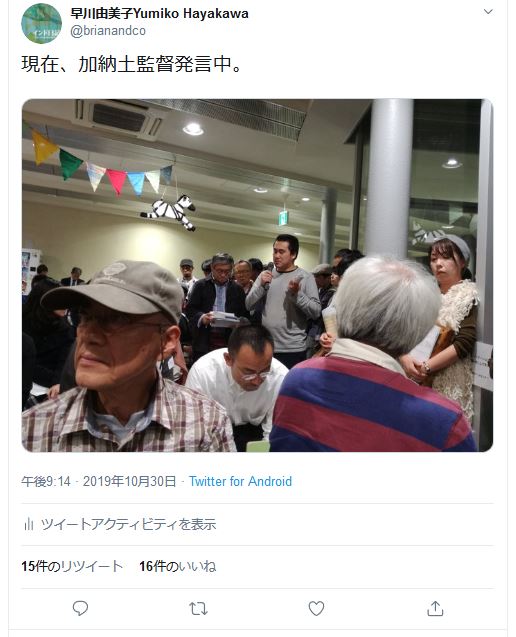Viewport: 516px width, 637px height.
Task: Click the colorful bunting flags in photo
Action: click(x=102, y=165)
